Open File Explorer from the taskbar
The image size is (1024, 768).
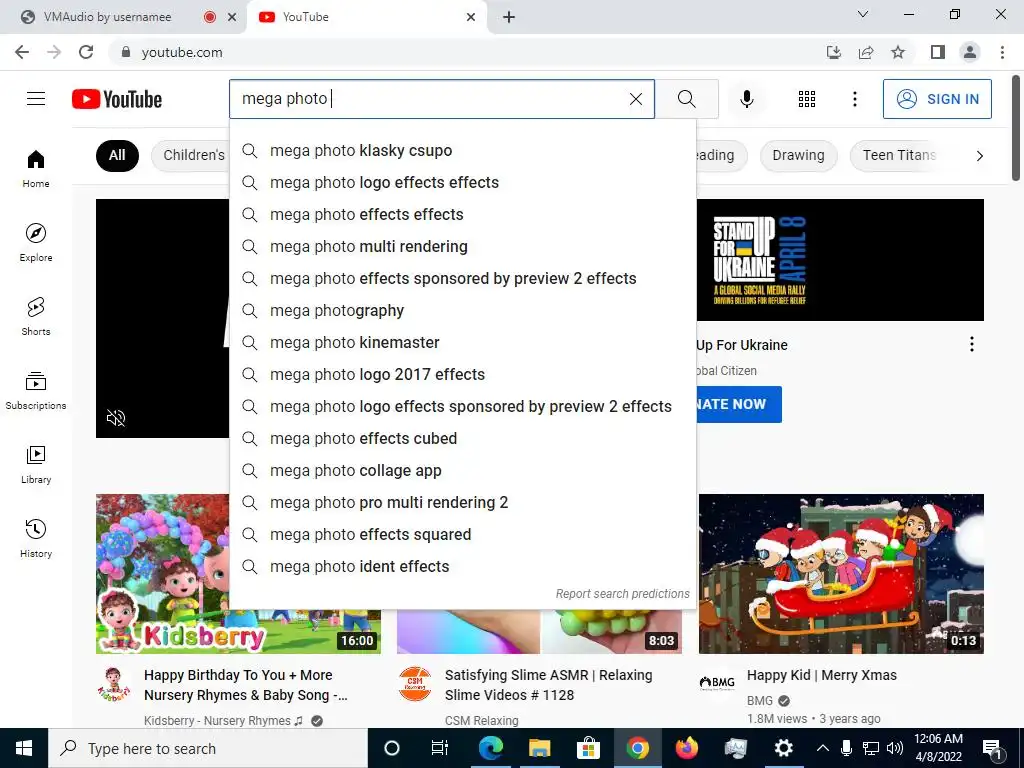(x=539, y=748)
